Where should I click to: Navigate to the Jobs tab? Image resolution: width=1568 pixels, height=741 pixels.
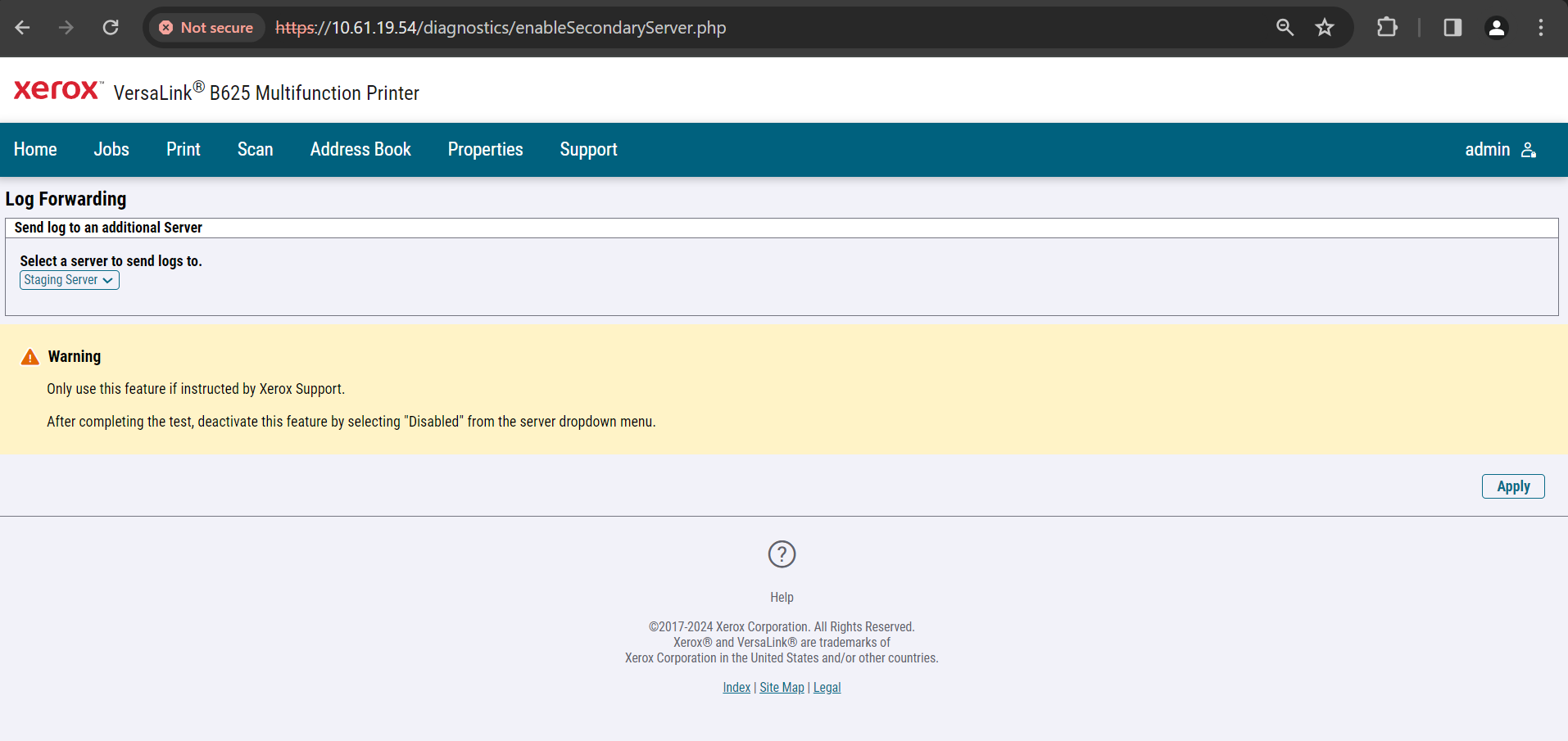[111, 150]
